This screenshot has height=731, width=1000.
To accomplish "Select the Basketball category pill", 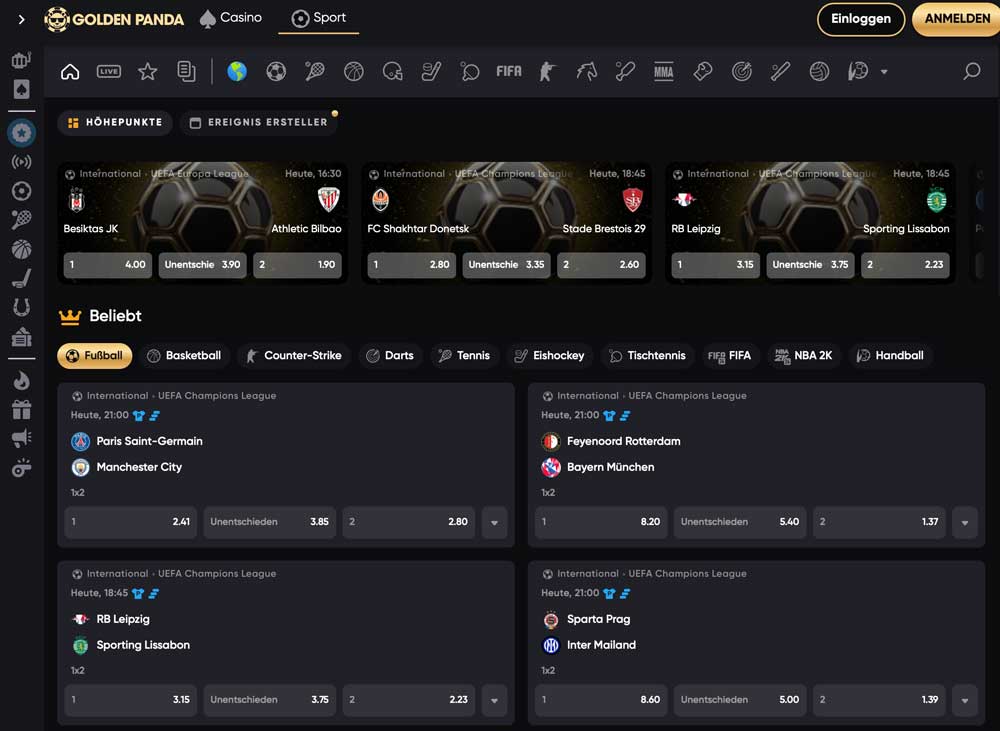I will tap(184, 356).
